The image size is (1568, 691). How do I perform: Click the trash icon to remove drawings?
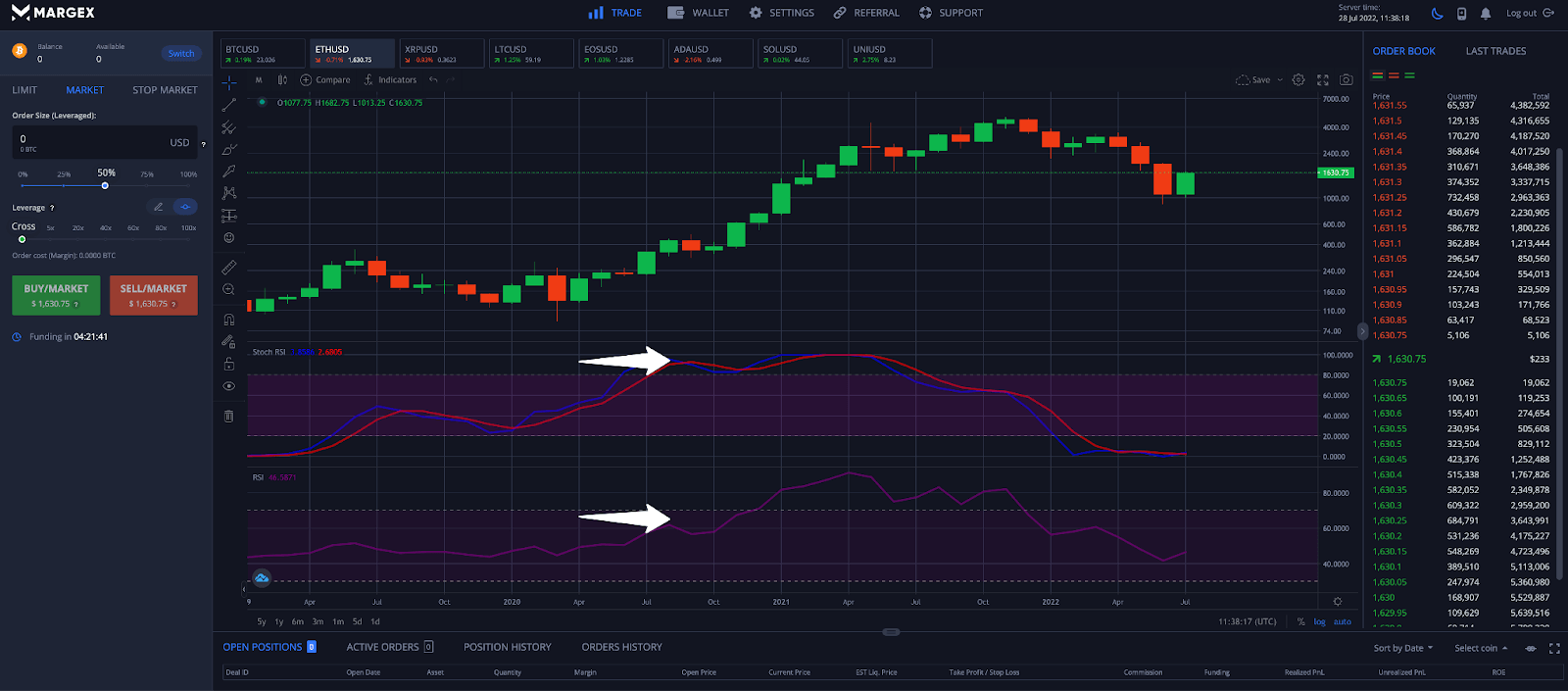click(229, 417)
